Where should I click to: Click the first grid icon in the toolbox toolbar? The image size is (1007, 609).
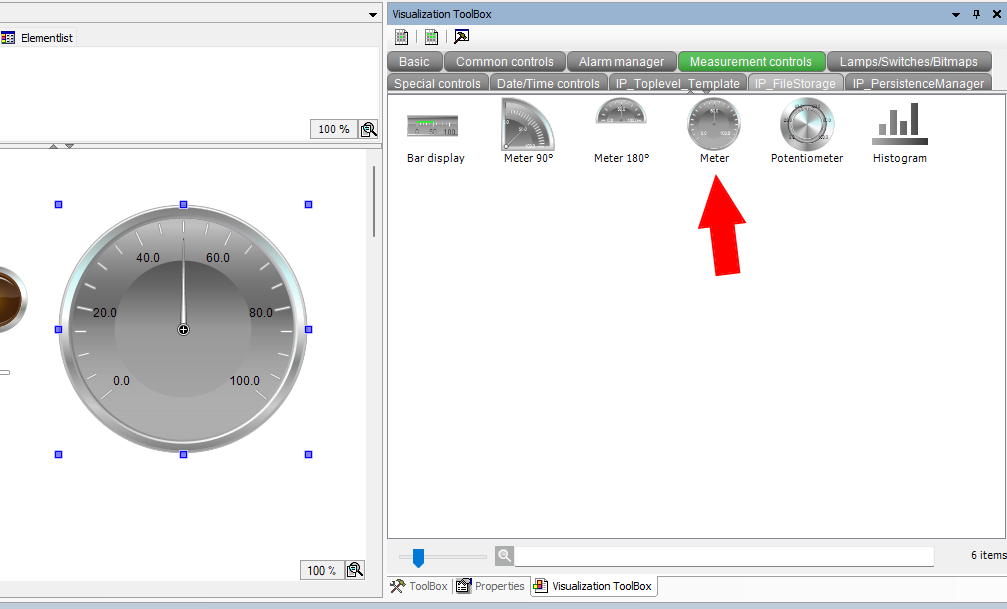(401, 36)
